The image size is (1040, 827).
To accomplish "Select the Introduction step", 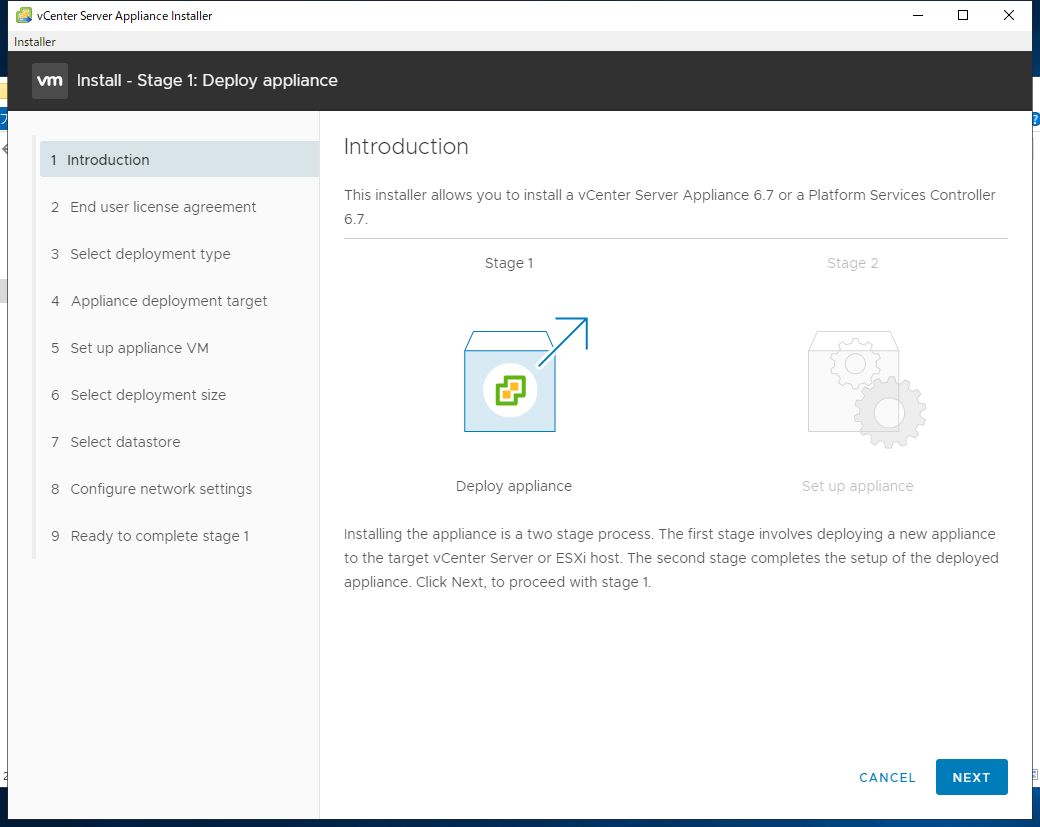I will (179, 159).
